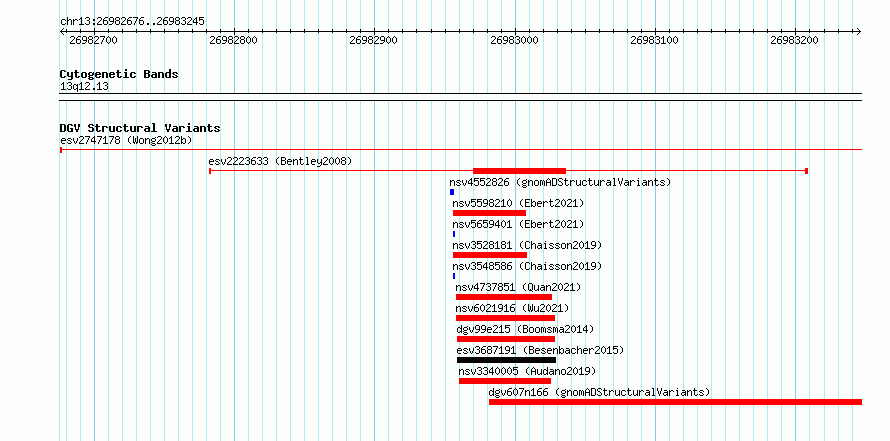Click the thick red segment of esv2223633
The image size is (890, 441).
(519, 171)
